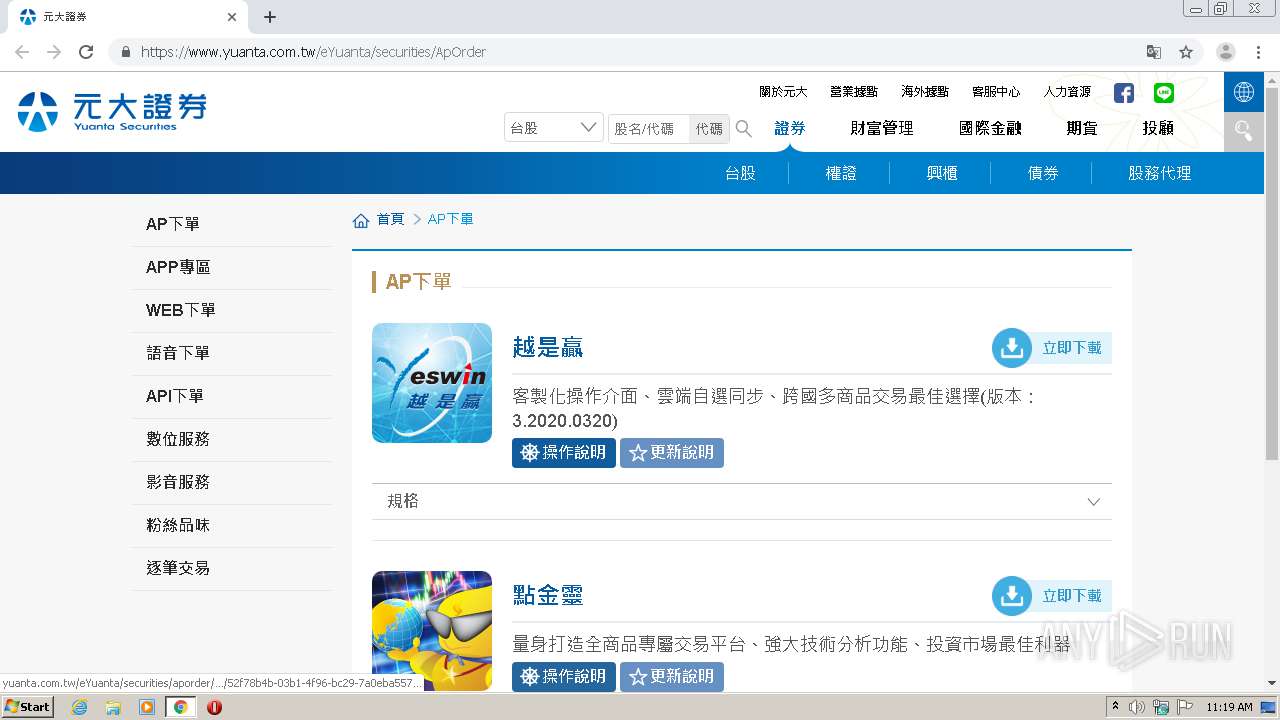The image size is (1280, 720).
Task: Open the 台股 market dropdown
Action: [x=554, y=128]
